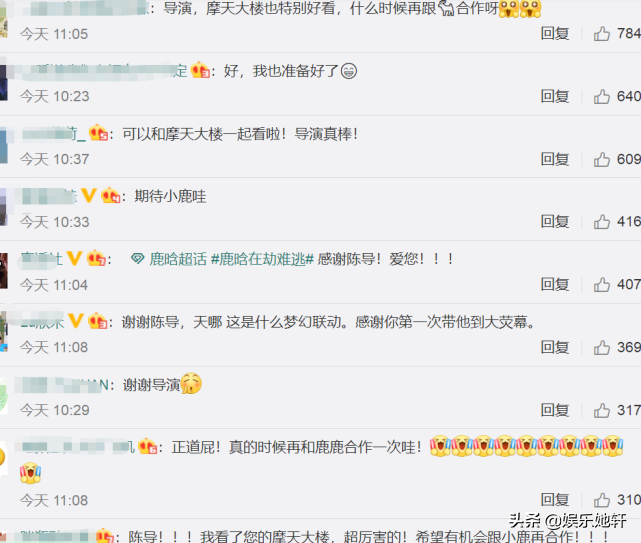Thumbs-up the 感谢陈导 comment

coord(602,285)
